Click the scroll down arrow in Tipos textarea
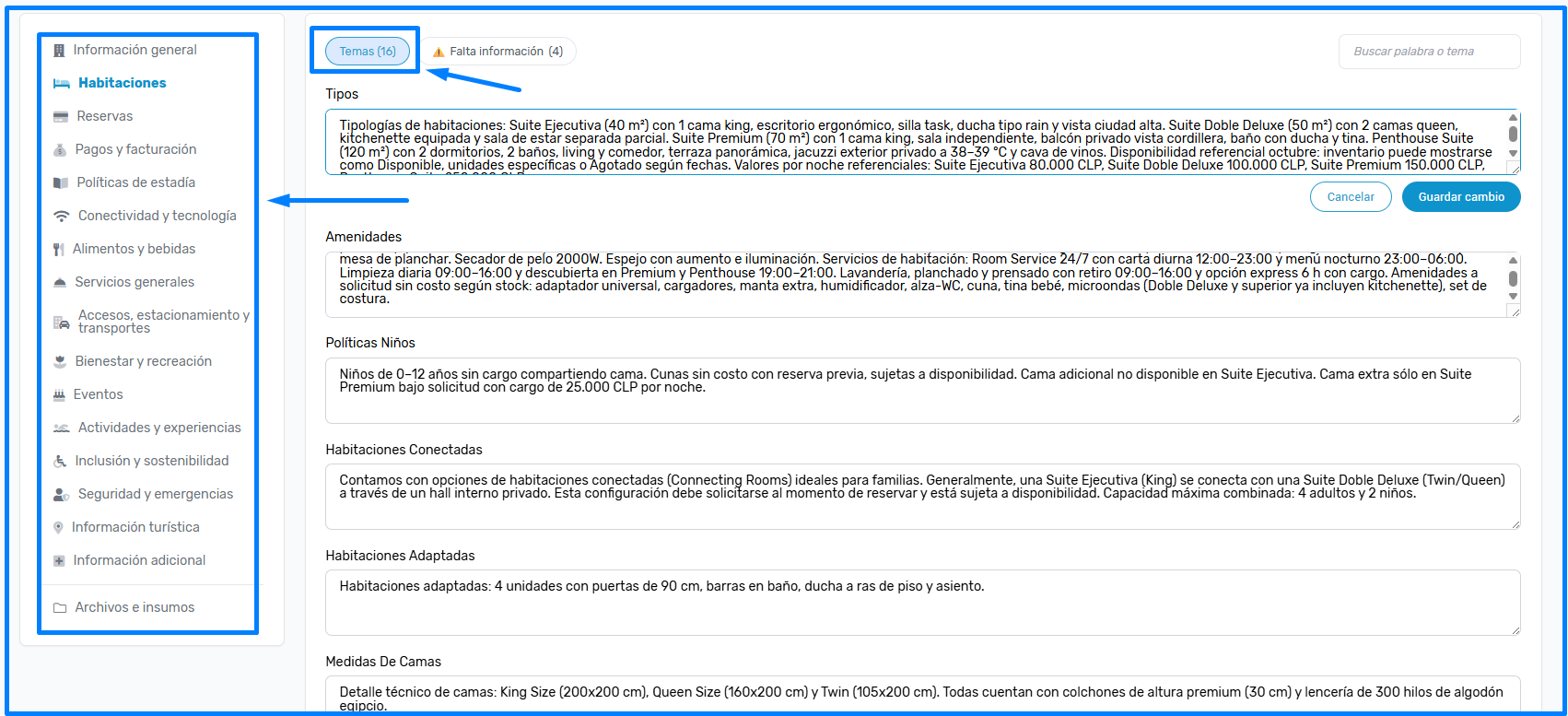 click(x=1513, y=153)
